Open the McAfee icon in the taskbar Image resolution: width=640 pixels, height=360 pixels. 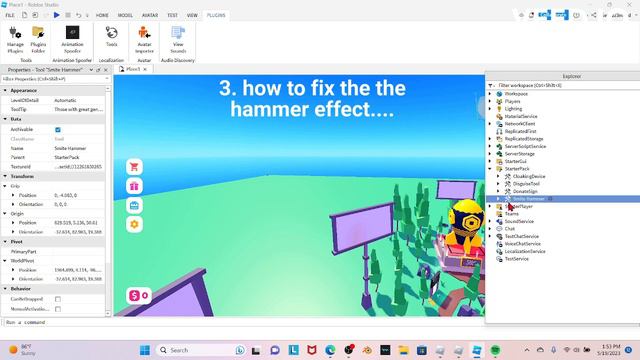click(312, 350)
